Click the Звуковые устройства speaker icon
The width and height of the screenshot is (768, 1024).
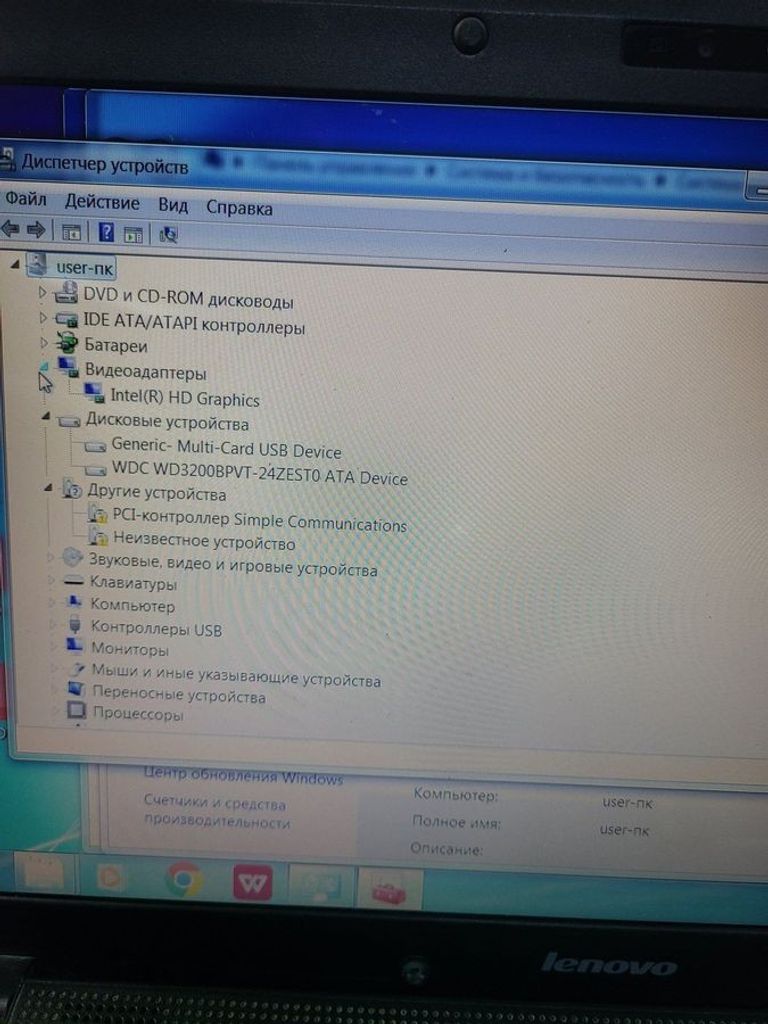coord(72,558)
